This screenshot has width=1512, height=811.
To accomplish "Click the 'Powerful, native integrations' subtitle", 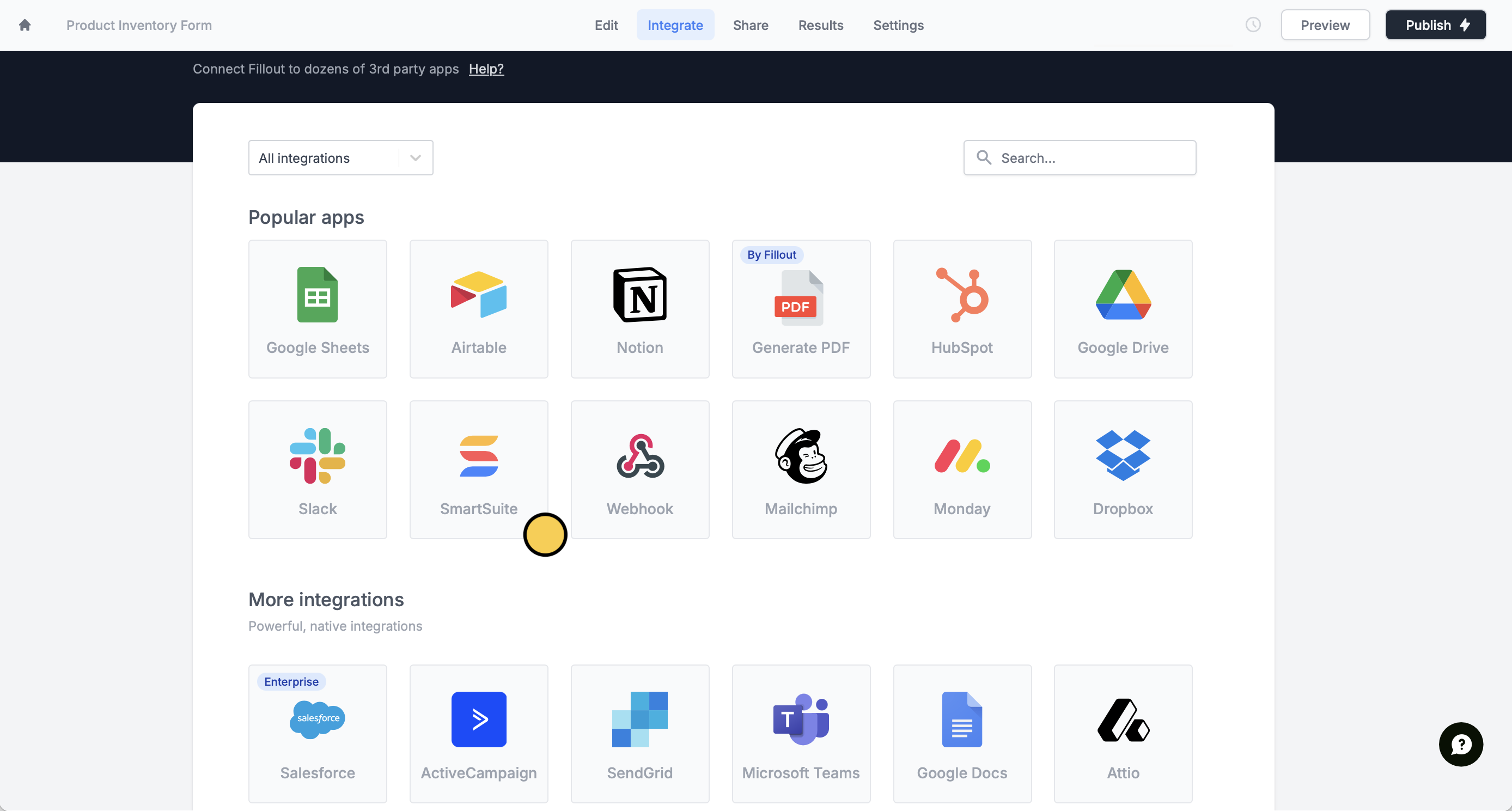I will [x=335, y=626].
